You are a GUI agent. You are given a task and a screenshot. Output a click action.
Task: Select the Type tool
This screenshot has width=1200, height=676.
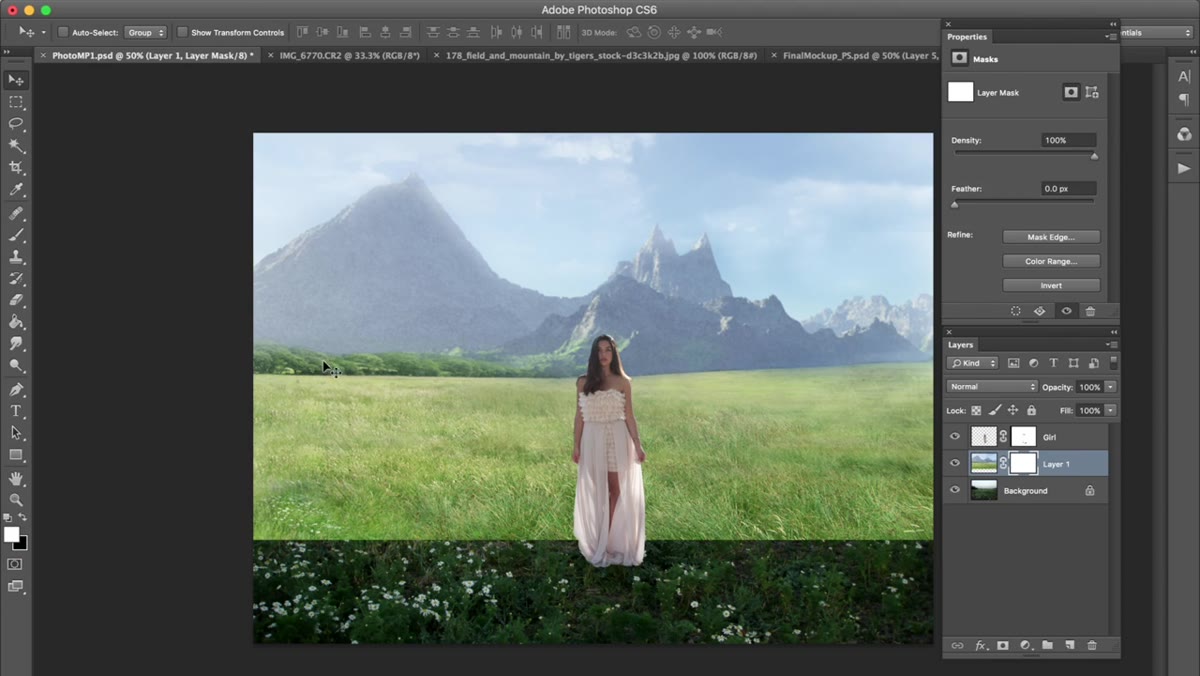click(x=16, y=411)
